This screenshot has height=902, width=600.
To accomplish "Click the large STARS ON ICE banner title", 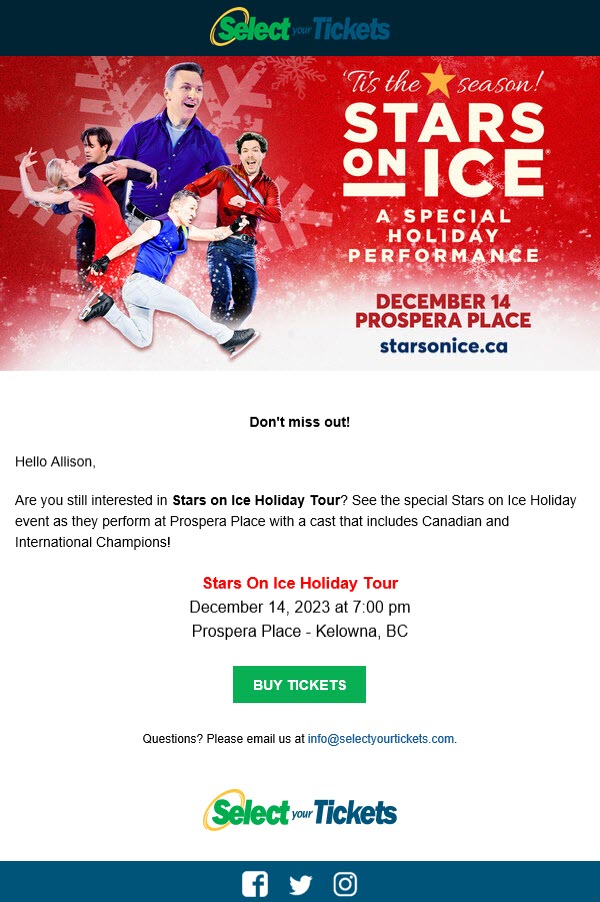I will pyautogui.click(x=444, y=150).
